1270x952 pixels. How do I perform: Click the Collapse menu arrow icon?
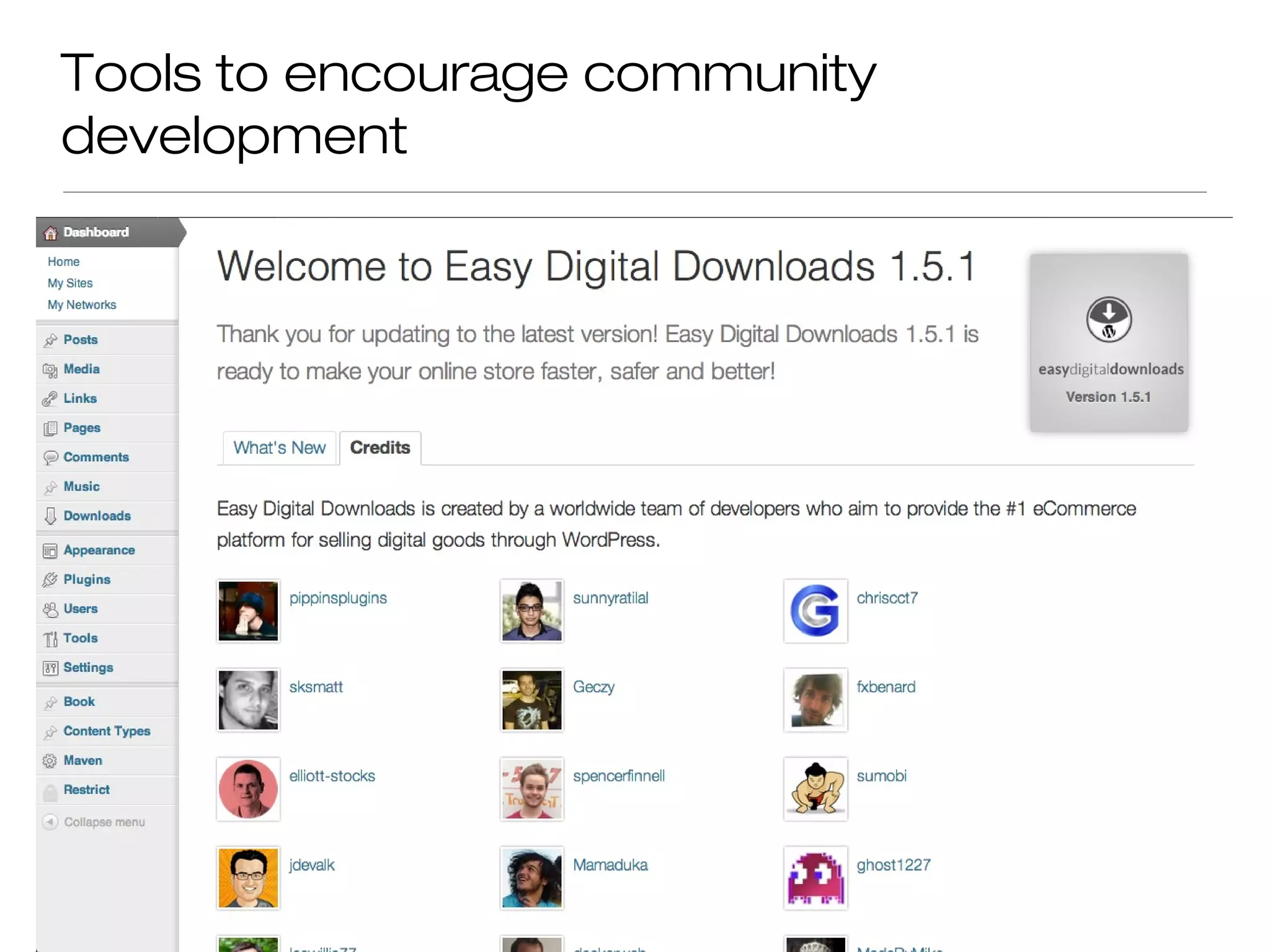tap(50, 822)
